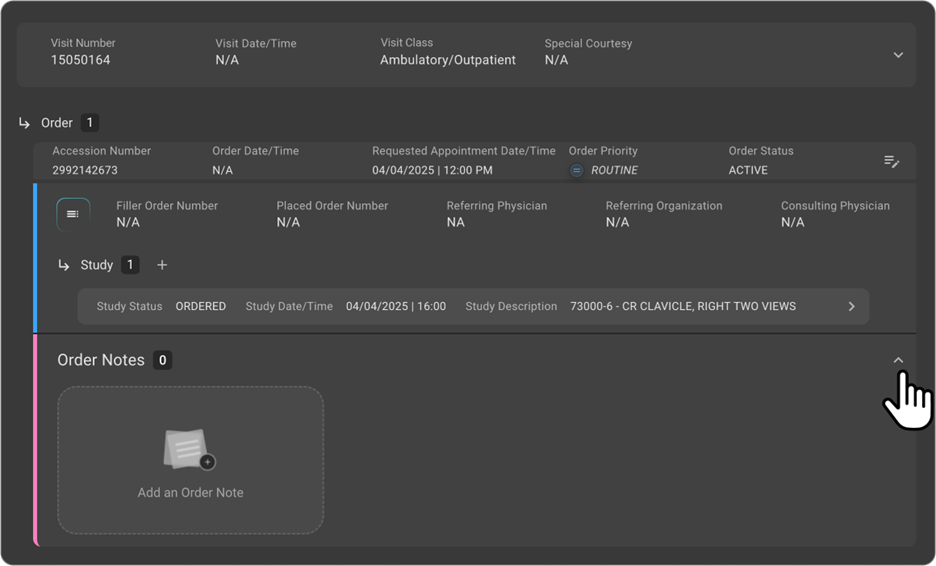
Task: Click the Study count badge
Action: pos(129,265)
